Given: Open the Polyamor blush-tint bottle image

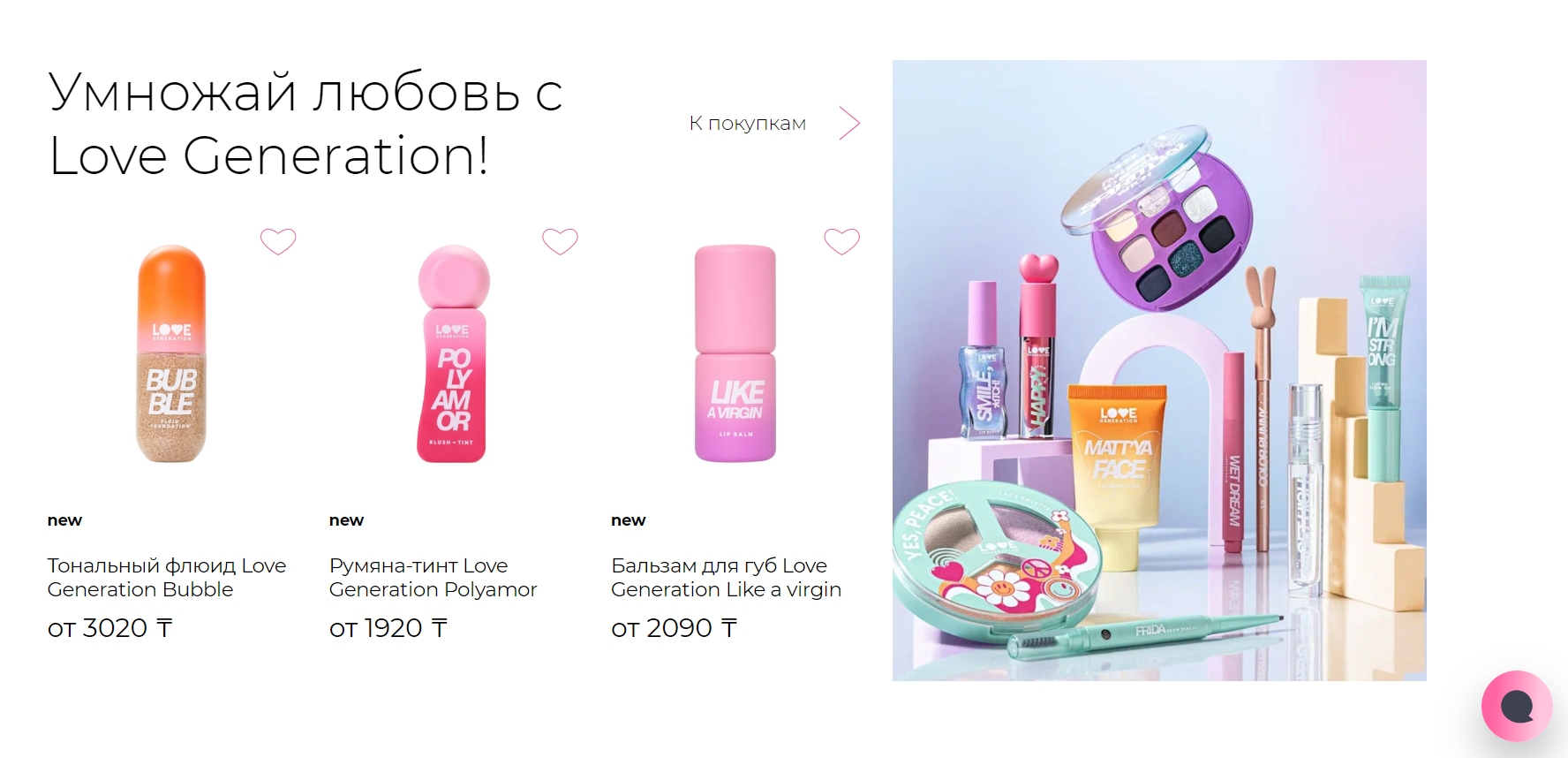Looking at the screenshot, I should click(453, 353).
